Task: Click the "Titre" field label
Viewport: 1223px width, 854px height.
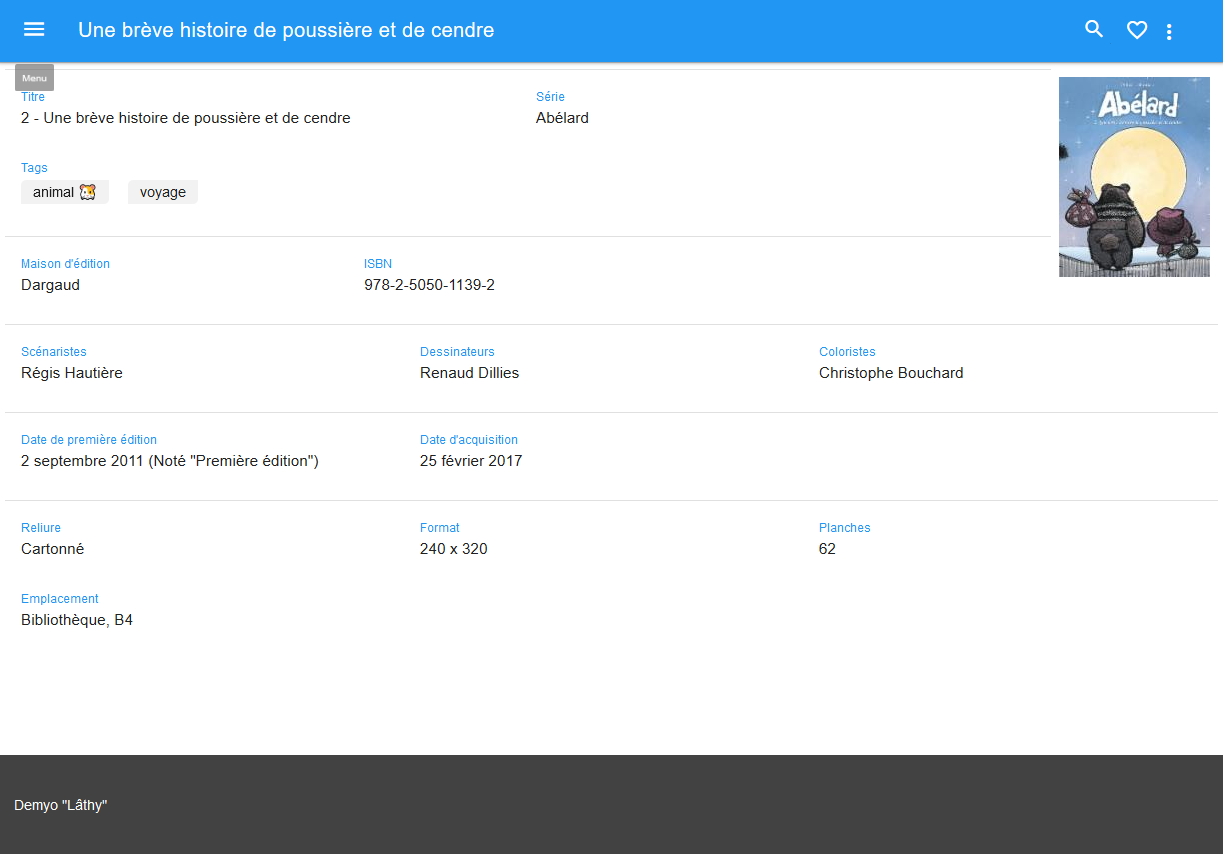Action: [33, 97]
